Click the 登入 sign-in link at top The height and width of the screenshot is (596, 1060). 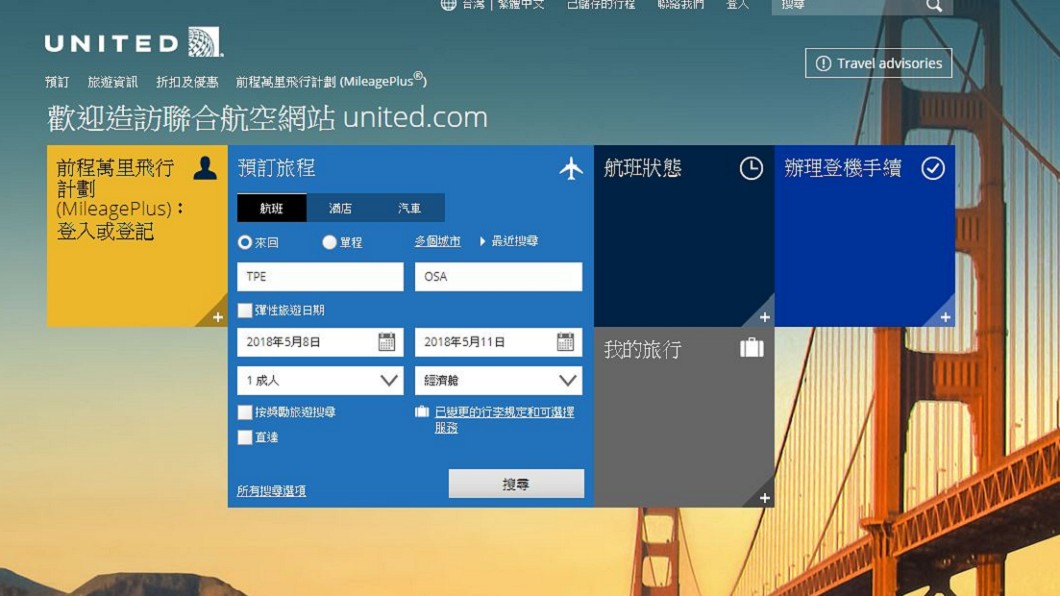[738, 5]
